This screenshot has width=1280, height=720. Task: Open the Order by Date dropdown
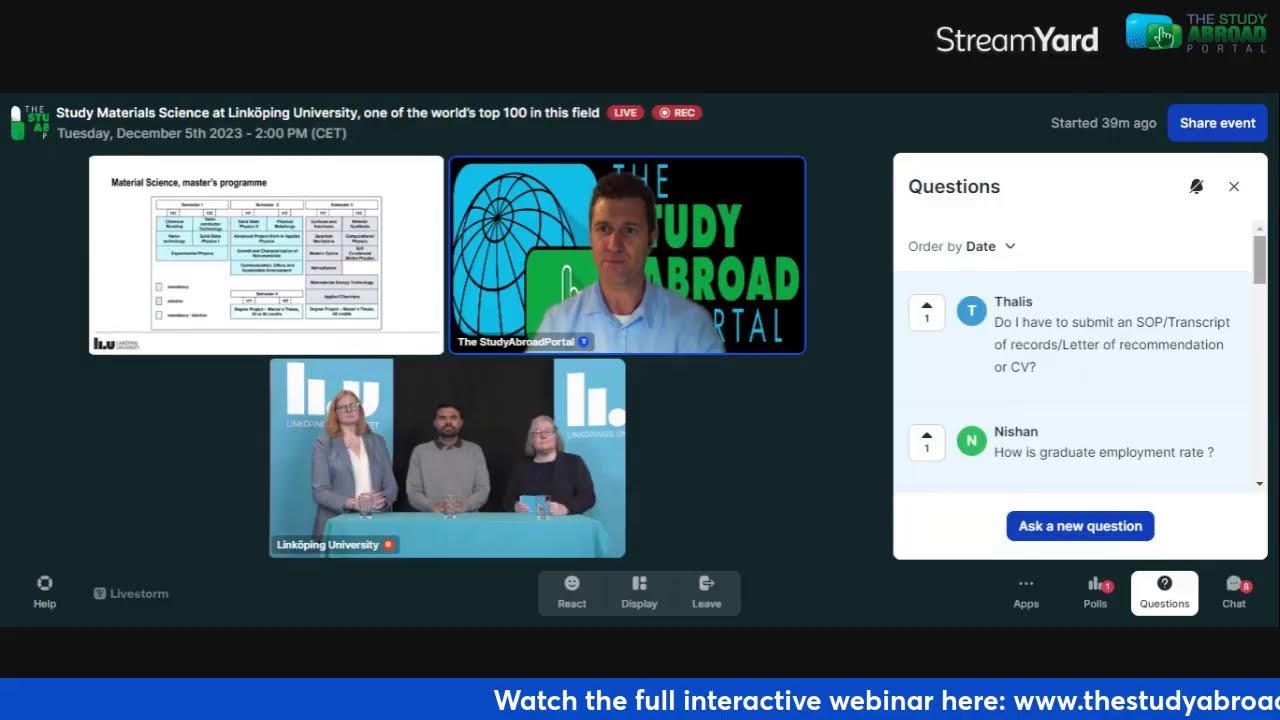pos(962,246)
